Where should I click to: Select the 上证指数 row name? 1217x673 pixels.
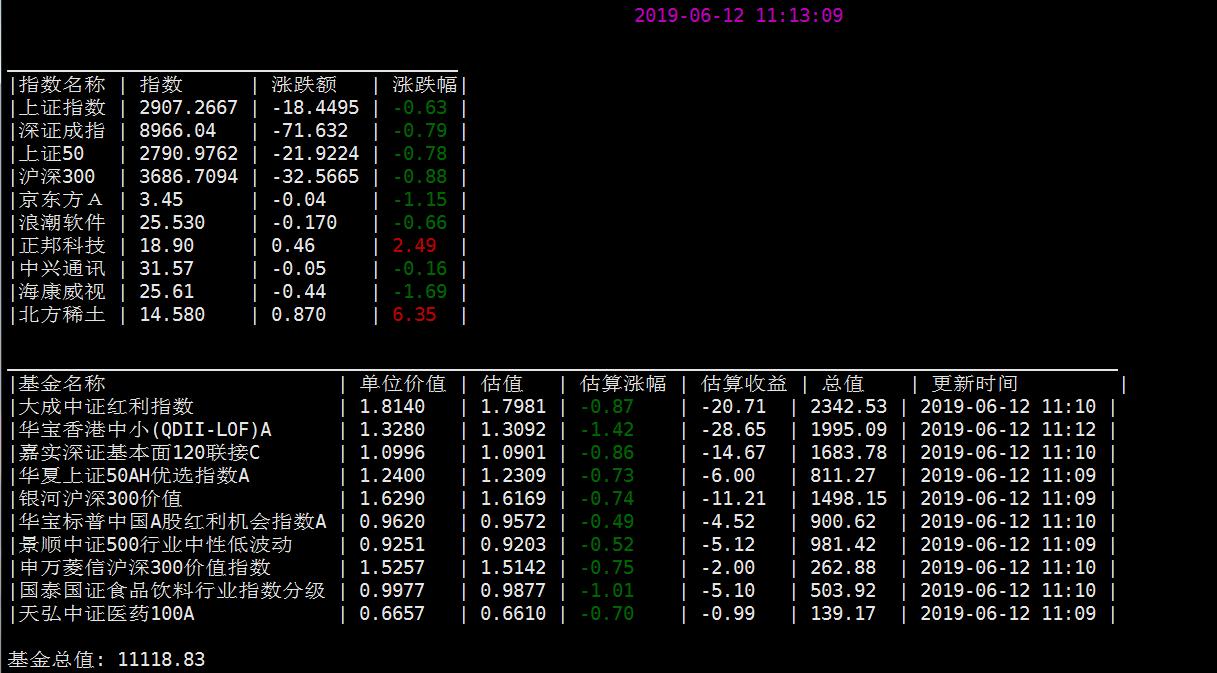[x=62, y=108]
